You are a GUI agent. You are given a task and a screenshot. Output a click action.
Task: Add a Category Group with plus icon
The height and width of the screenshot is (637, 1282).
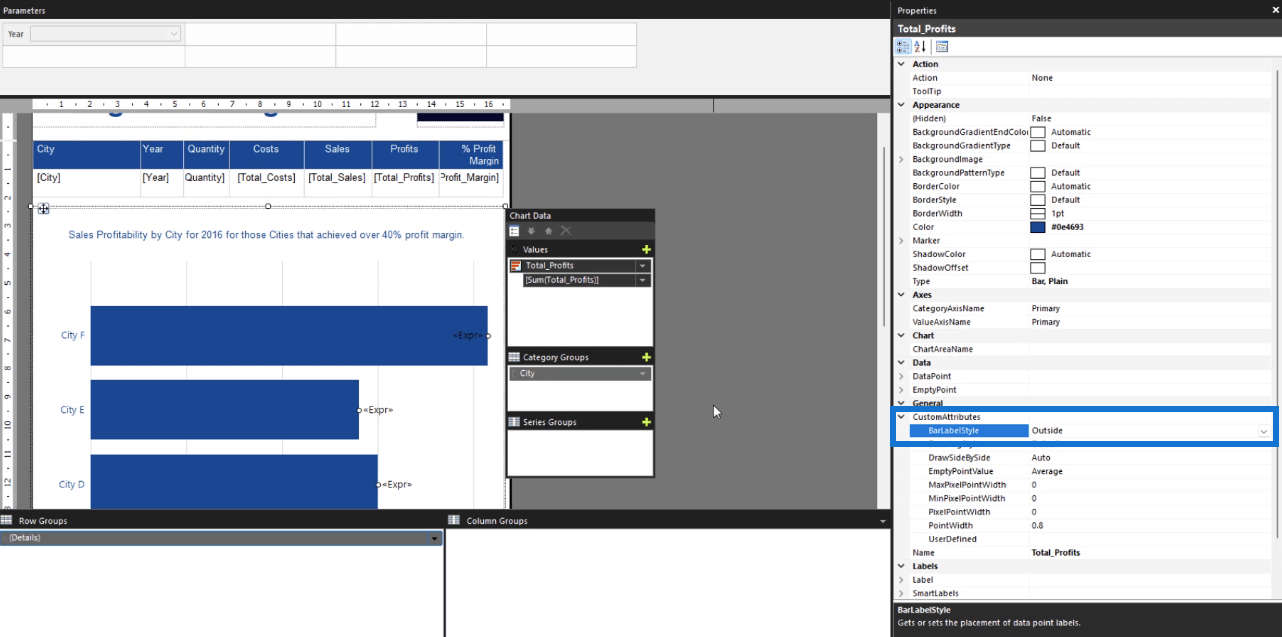(x=646, y=357)
